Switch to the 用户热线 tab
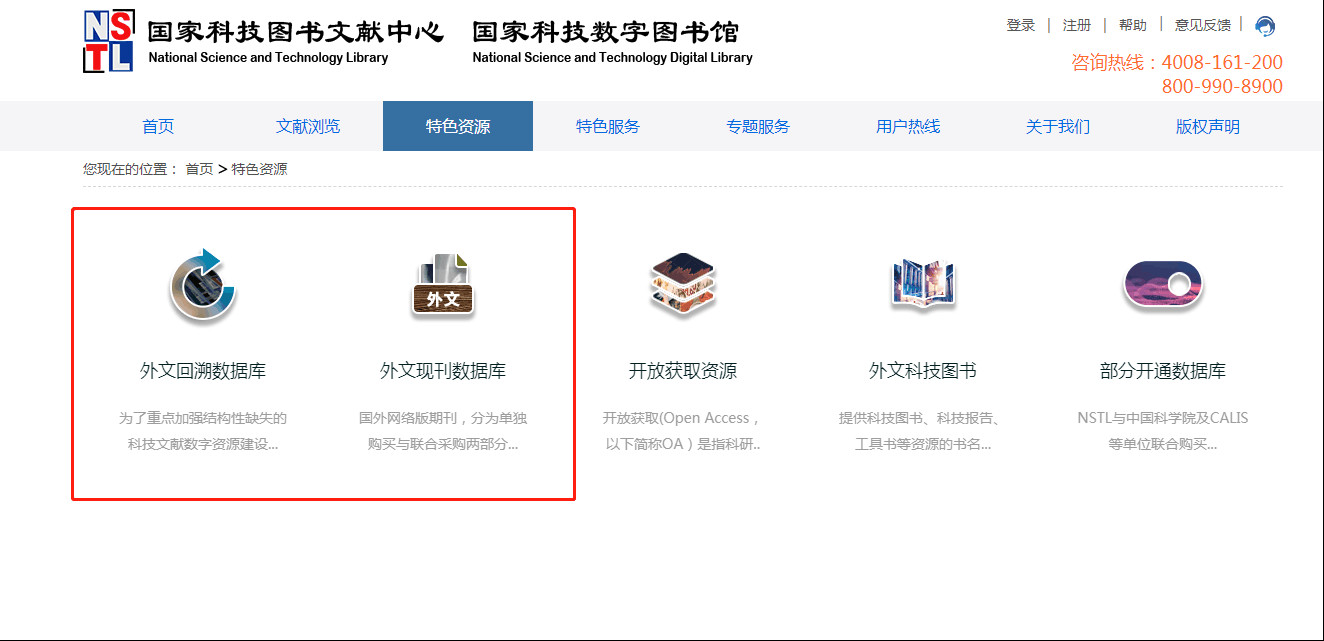 (908, 126)
